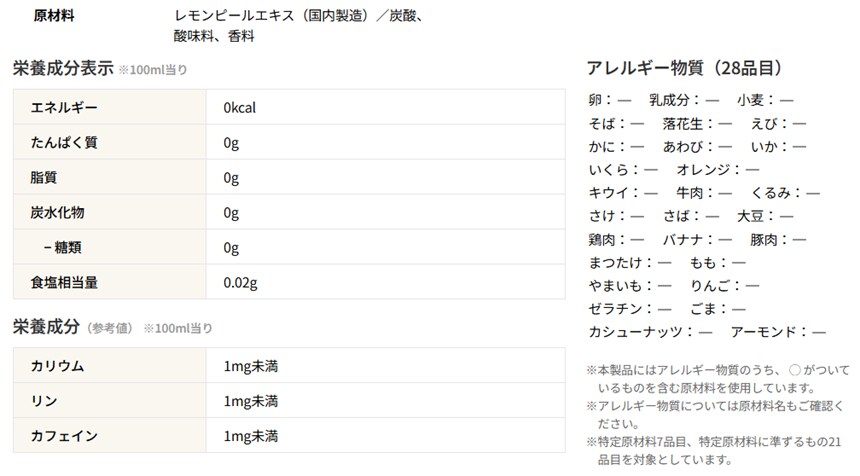Click the 脂質 row label
The width and height of the screenshot is (860, 476).
44,178
